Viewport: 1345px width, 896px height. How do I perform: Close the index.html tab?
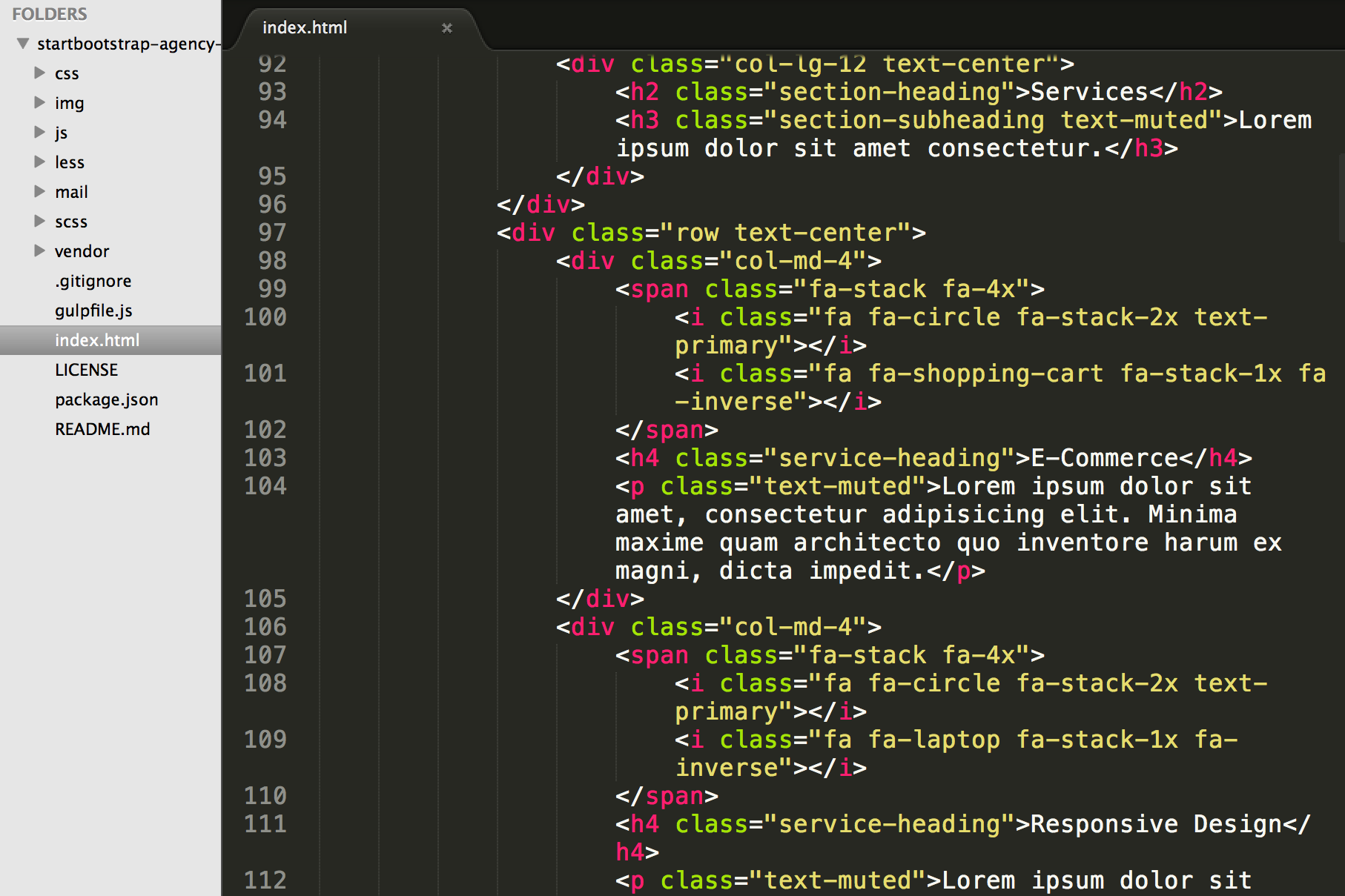point(446,27)
